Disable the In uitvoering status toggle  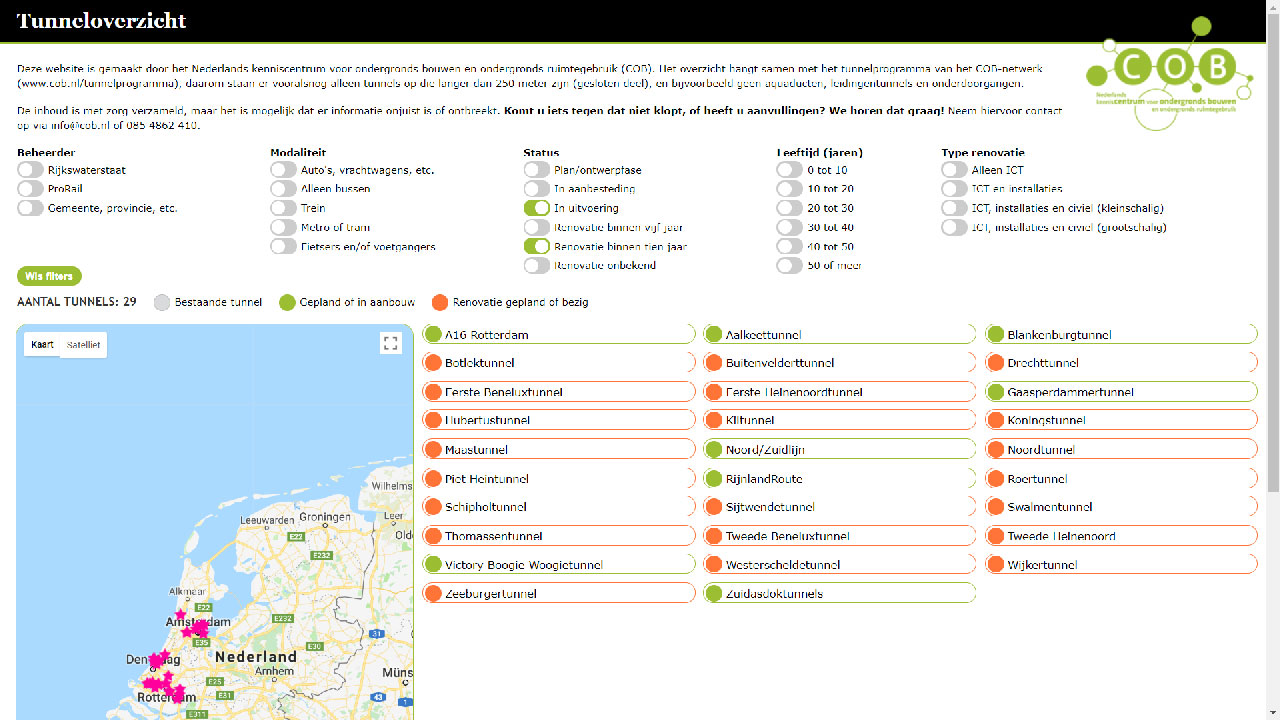(x=537, y=208)
